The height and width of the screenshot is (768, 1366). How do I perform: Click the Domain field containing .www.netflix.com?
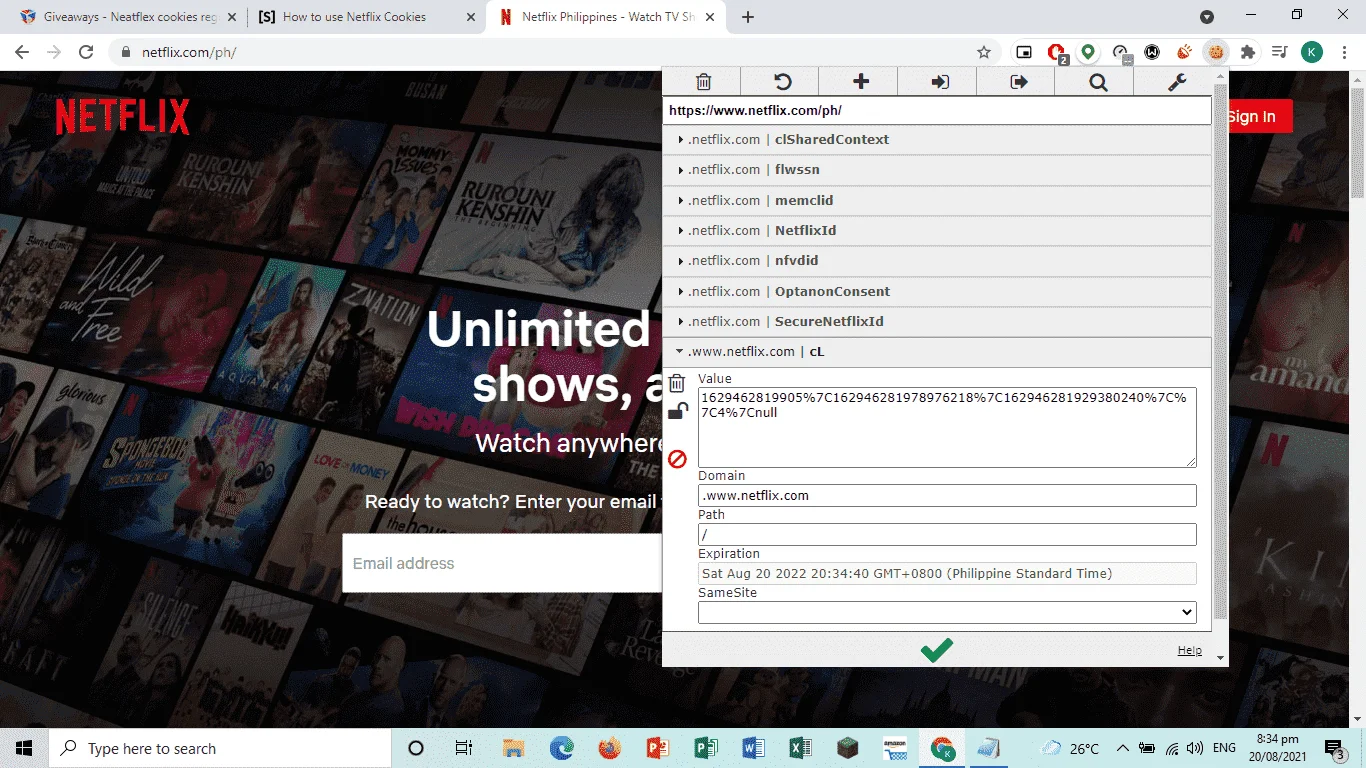pyautogui.click(x=947, y=495)
